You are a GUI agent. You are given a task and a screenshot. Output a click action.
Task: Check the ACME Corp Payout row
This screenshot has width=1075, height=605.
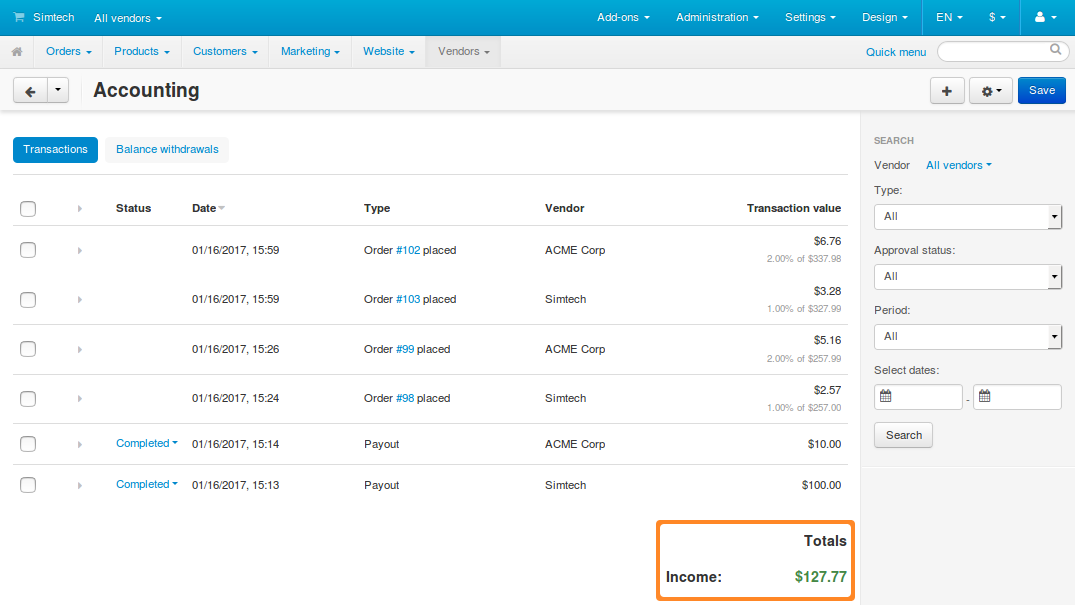tap(28, 444)
